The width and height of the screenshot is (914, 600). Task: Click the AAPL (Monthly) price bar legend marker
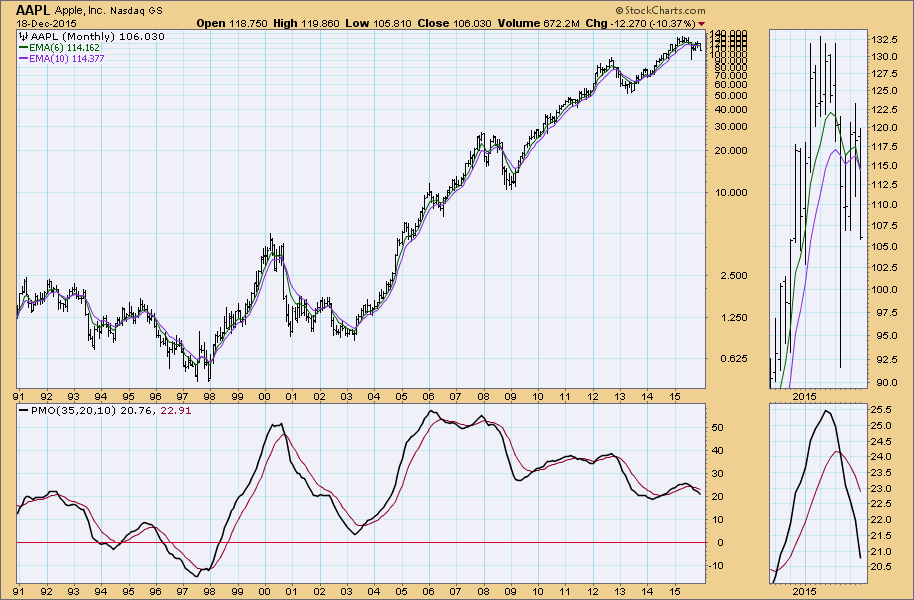(x=23, y=37)
